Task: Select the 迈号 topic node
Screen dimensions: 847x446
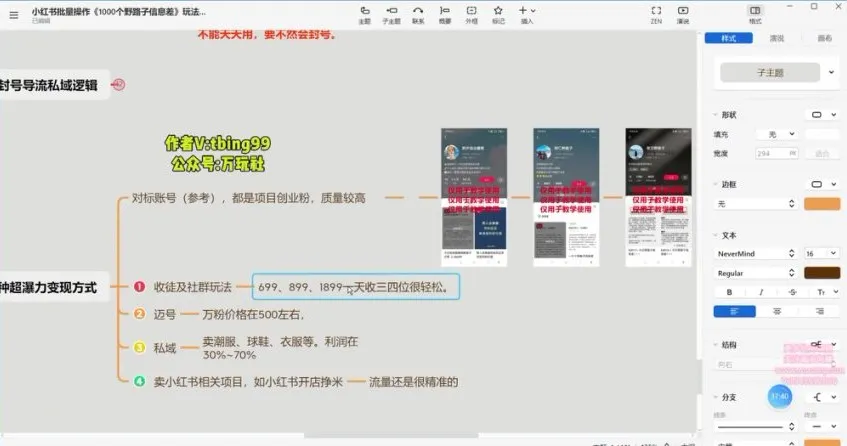Action: (x=164, y=314)
